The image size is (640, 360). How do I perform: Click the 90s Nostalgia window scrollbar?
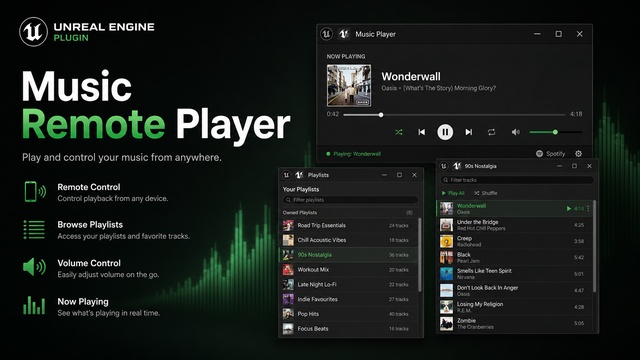(594, 246)
